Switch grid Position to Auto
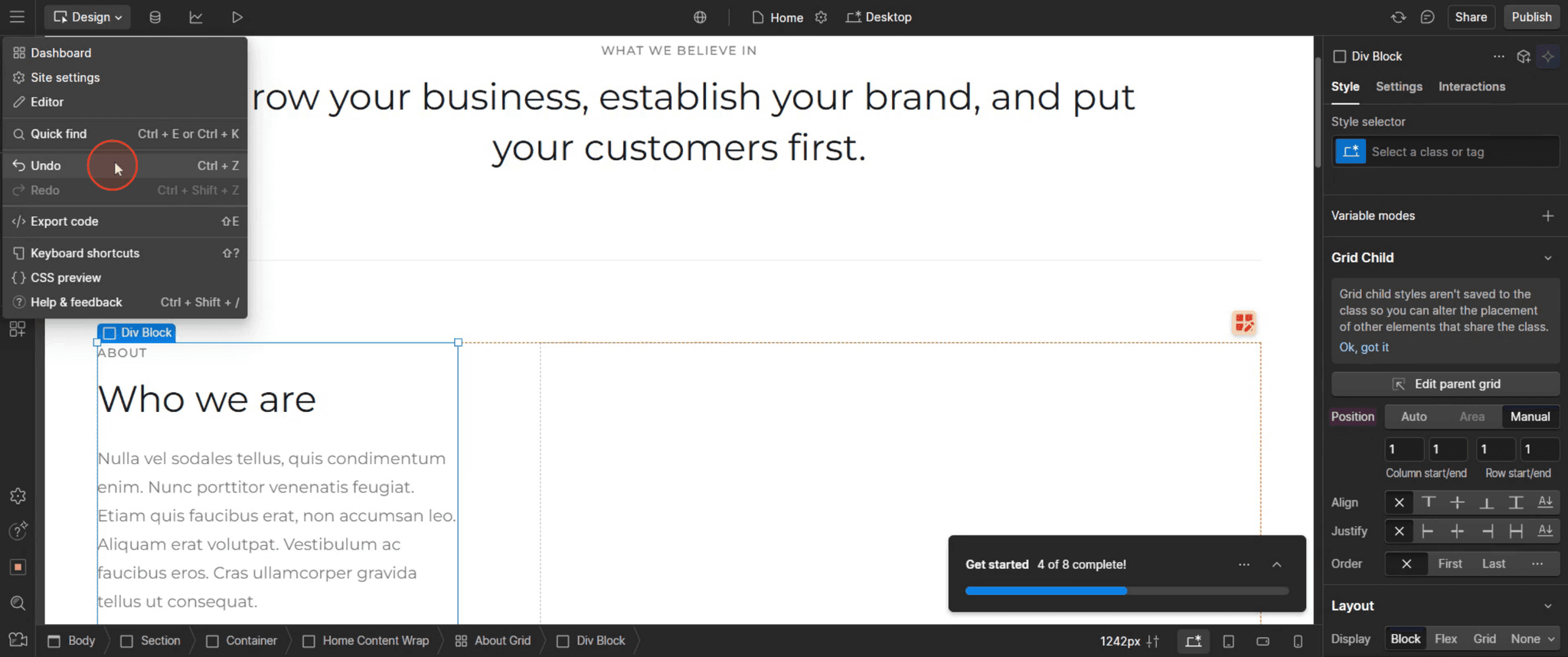This screenshot has width=1568, height=657. (1413, 417)
